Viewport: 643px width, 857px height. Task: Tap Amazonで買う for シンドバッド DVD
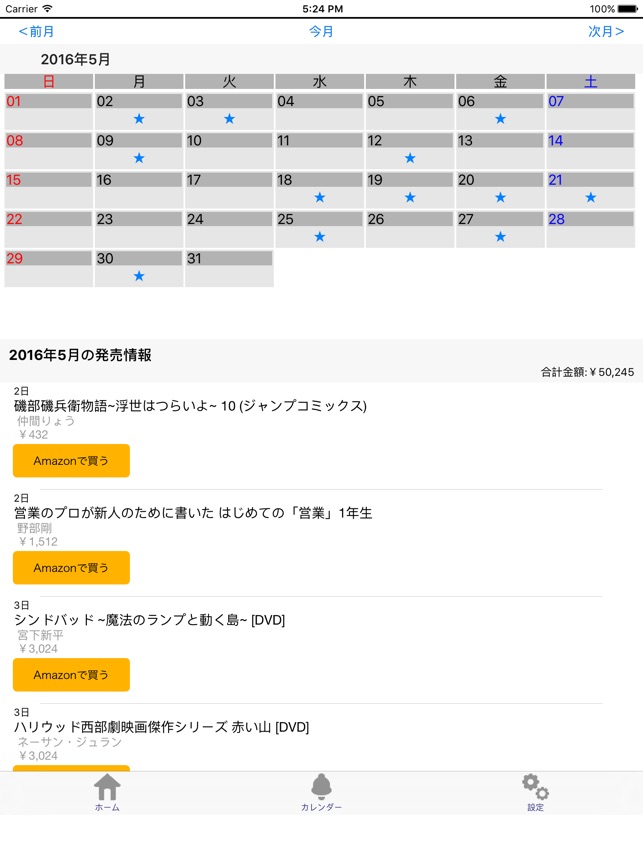tap(70, 674)
